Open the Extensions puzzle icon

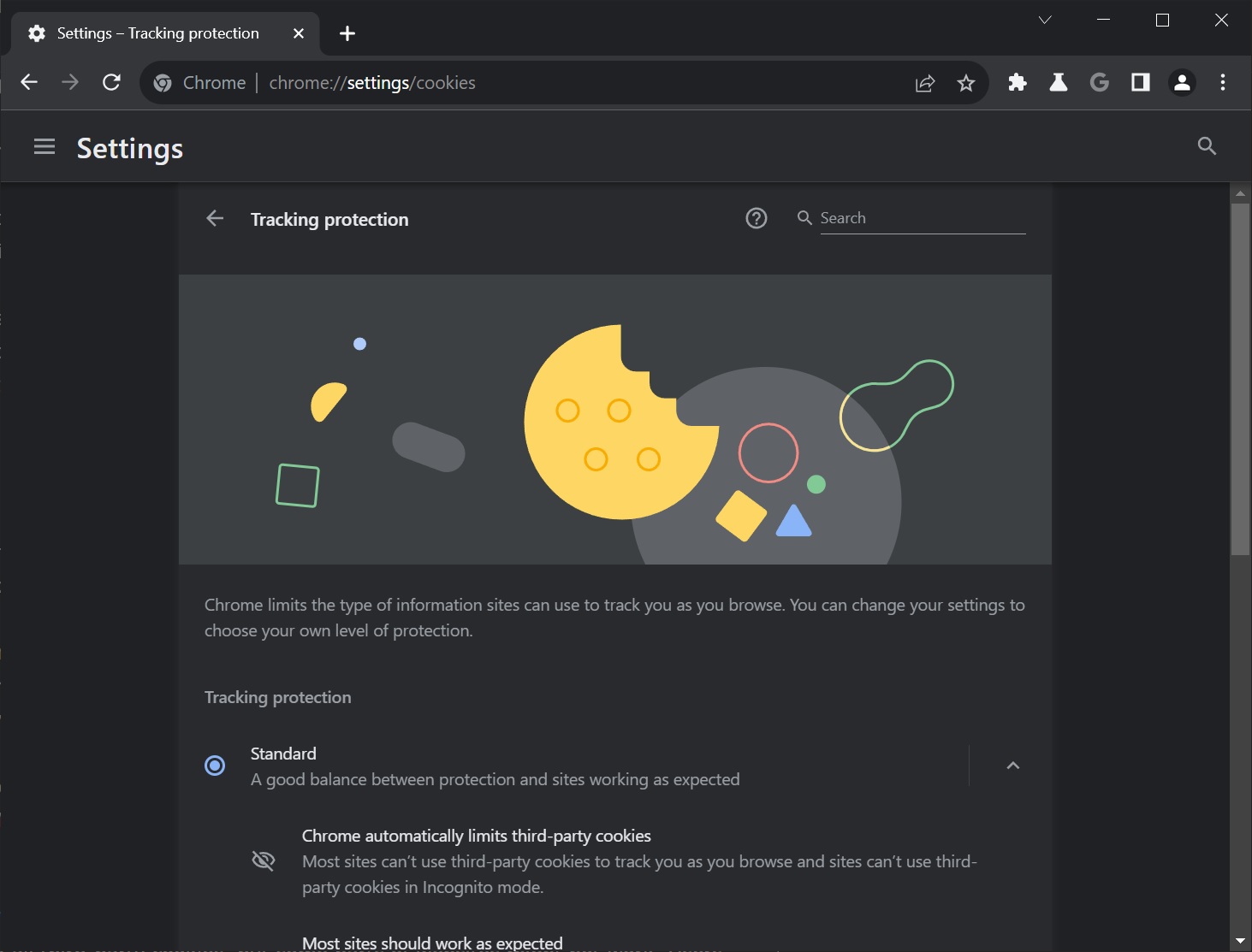pyautogui.click(x=1017, y=82)
